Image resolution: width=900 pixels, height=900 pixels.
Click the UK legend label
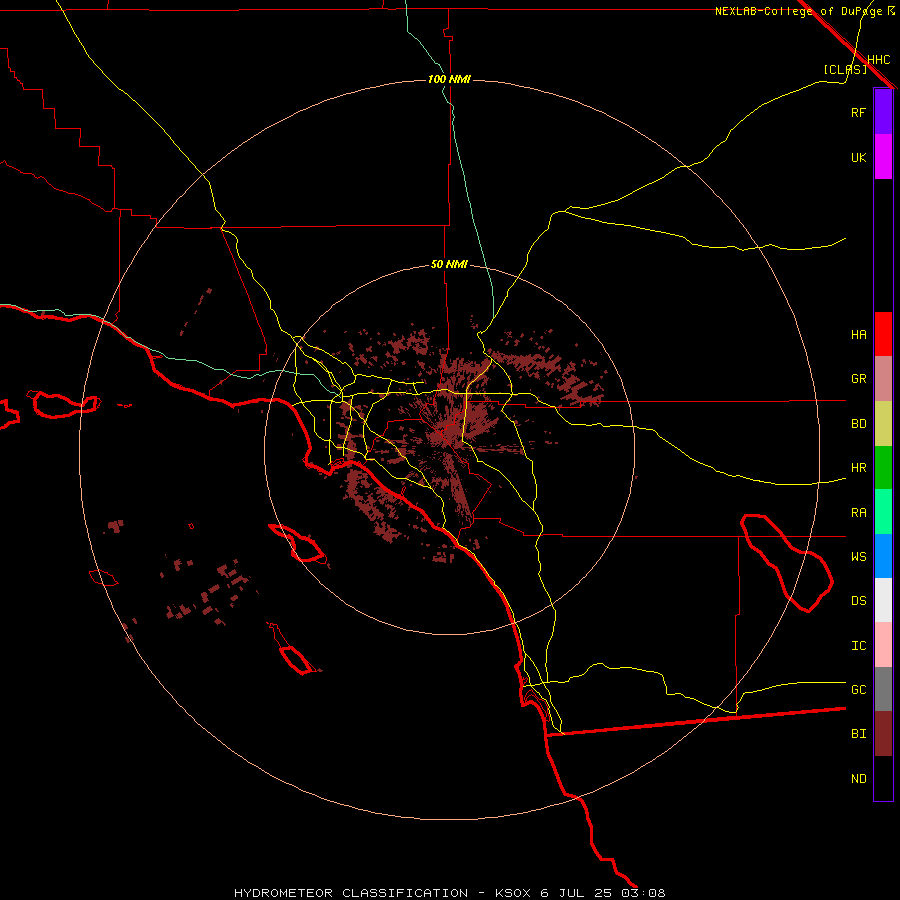(859, 157)
